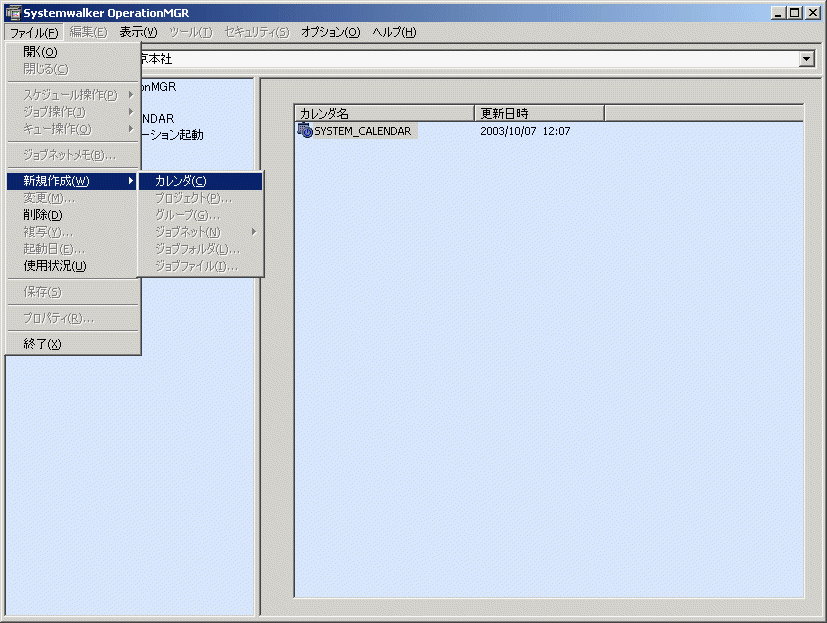Expand the 新規作成 submenu arrow

(x=131, y=181)
